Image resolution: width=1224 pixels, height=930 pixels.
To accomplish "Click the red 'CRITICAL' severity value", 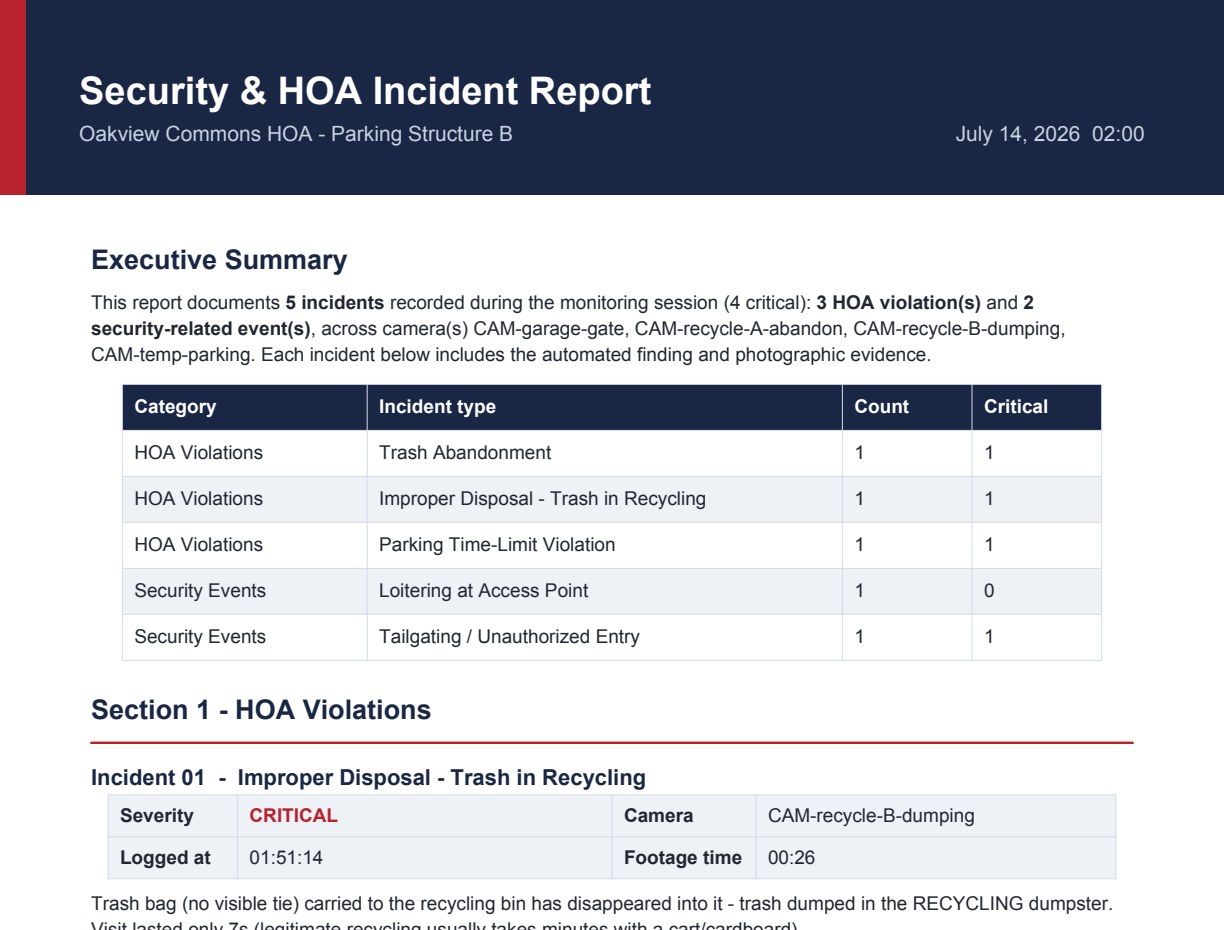I will click(x=293, y=816).
